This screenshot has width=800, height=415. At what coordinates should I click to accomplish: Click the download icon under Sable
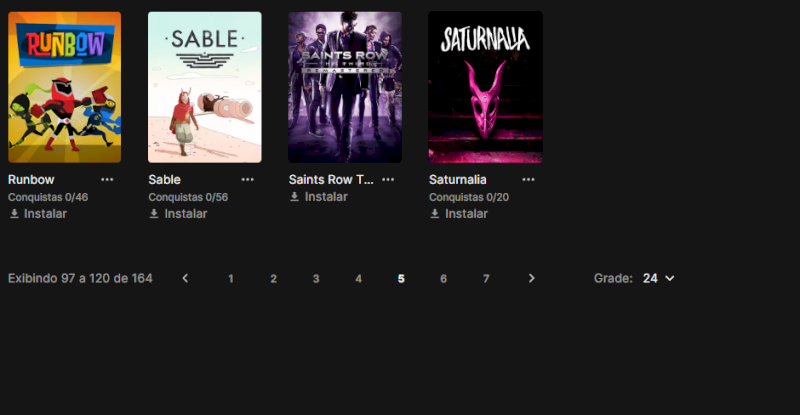tap(154, 214)
